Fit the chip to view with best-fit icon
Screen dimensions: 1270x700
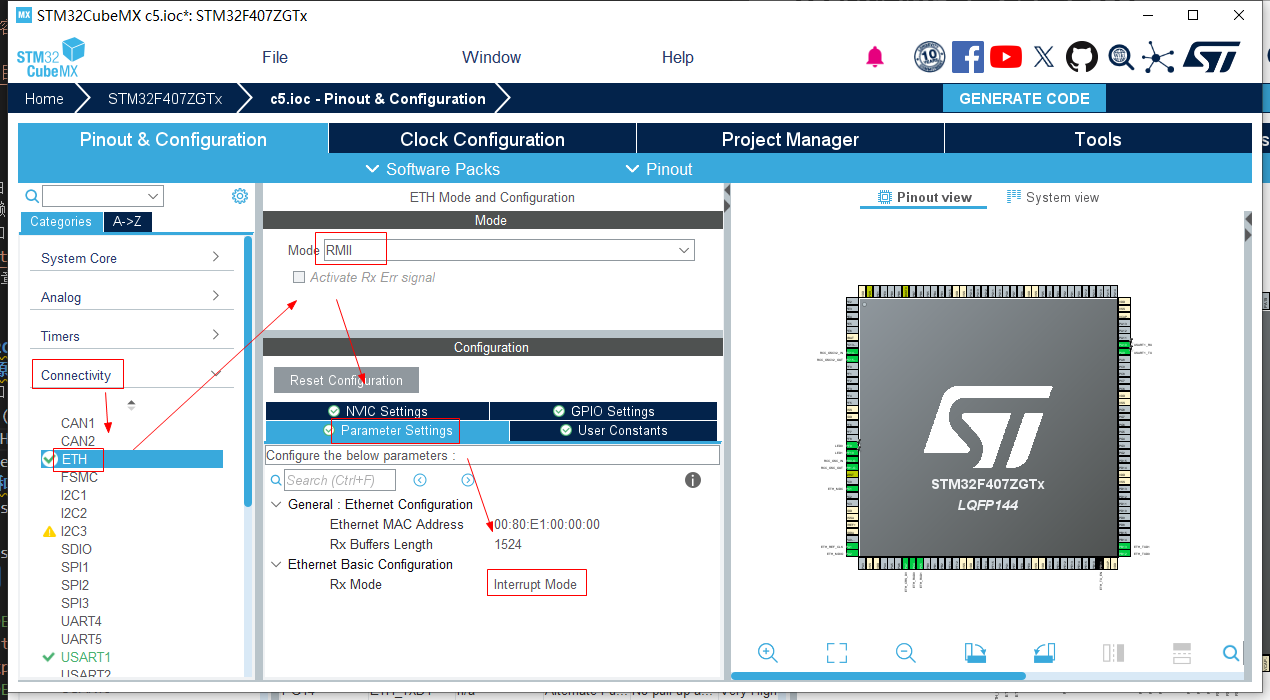point(837,653)
